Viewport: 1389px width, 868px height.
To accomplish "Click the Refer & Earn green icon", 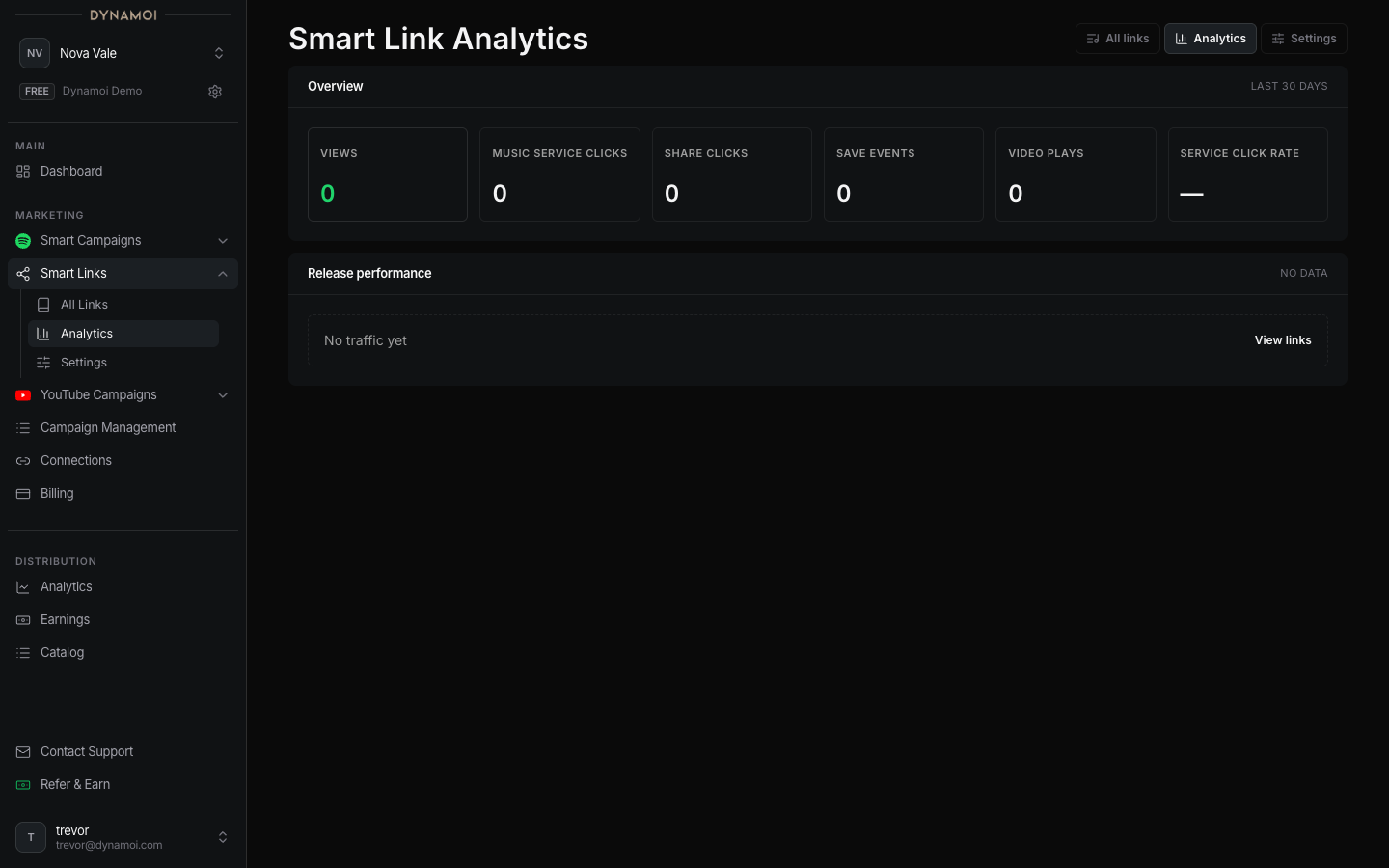I will coord(23,785).
